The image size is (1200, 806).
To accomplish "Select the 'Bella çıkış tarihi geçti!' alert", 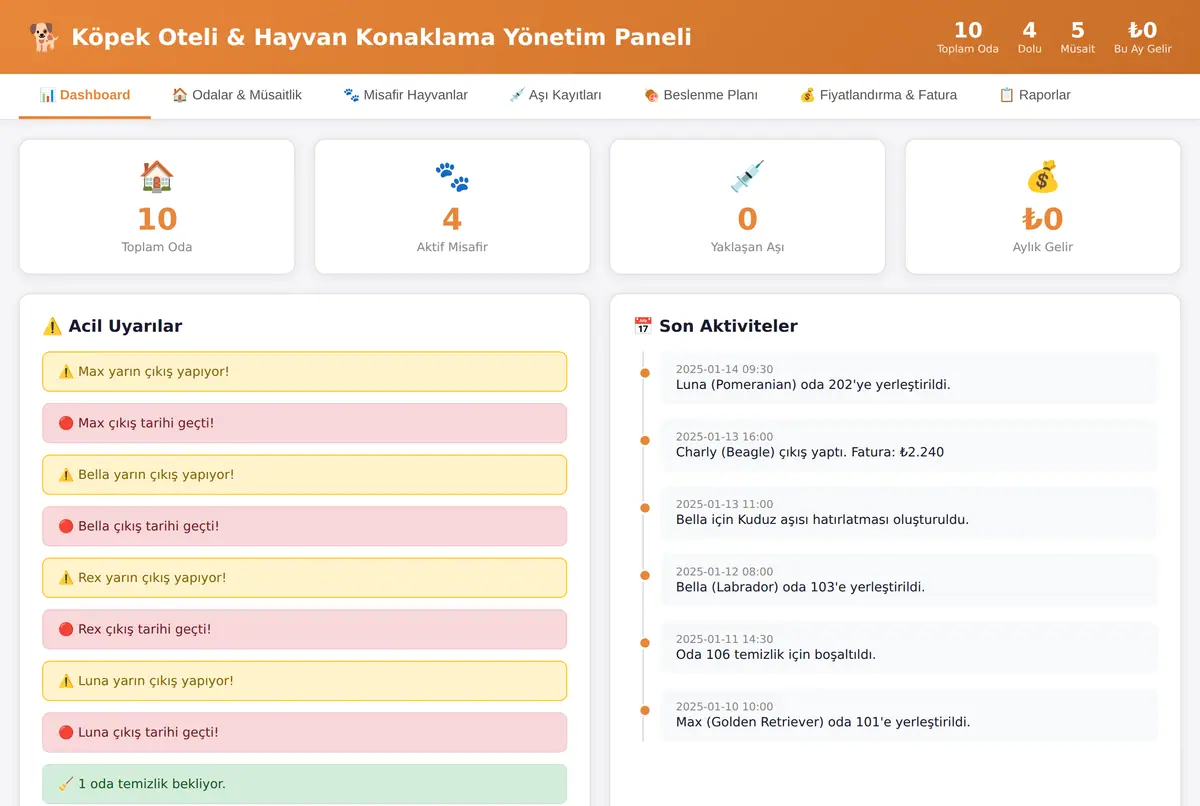I will pos(305,526).
